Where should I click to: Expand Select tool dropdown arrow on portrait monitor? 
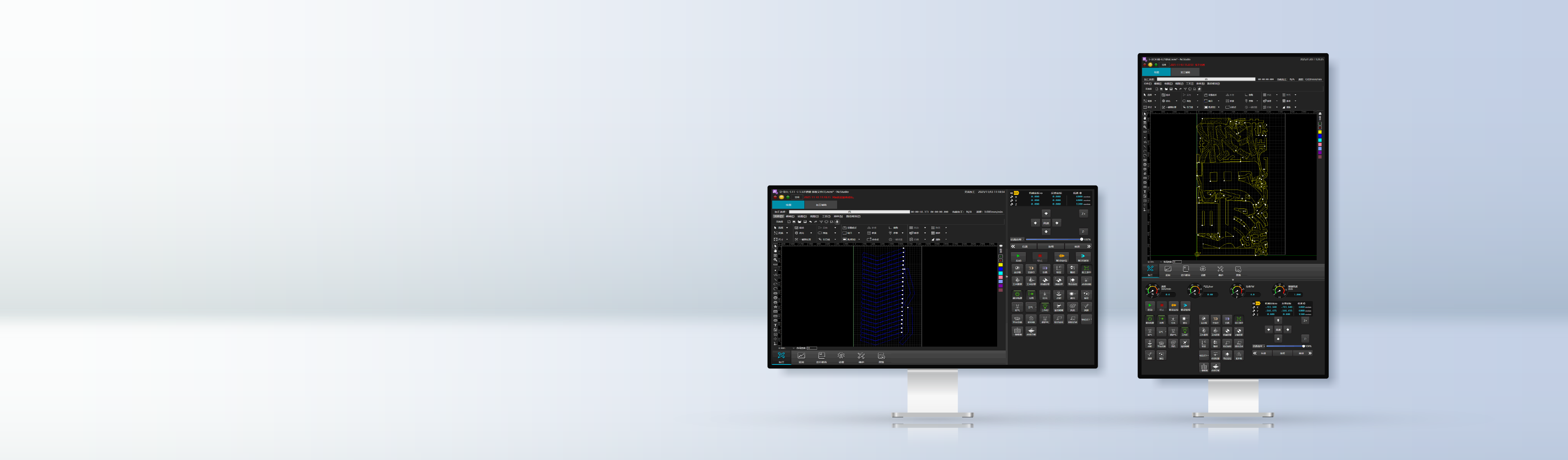pos(1155,95)
